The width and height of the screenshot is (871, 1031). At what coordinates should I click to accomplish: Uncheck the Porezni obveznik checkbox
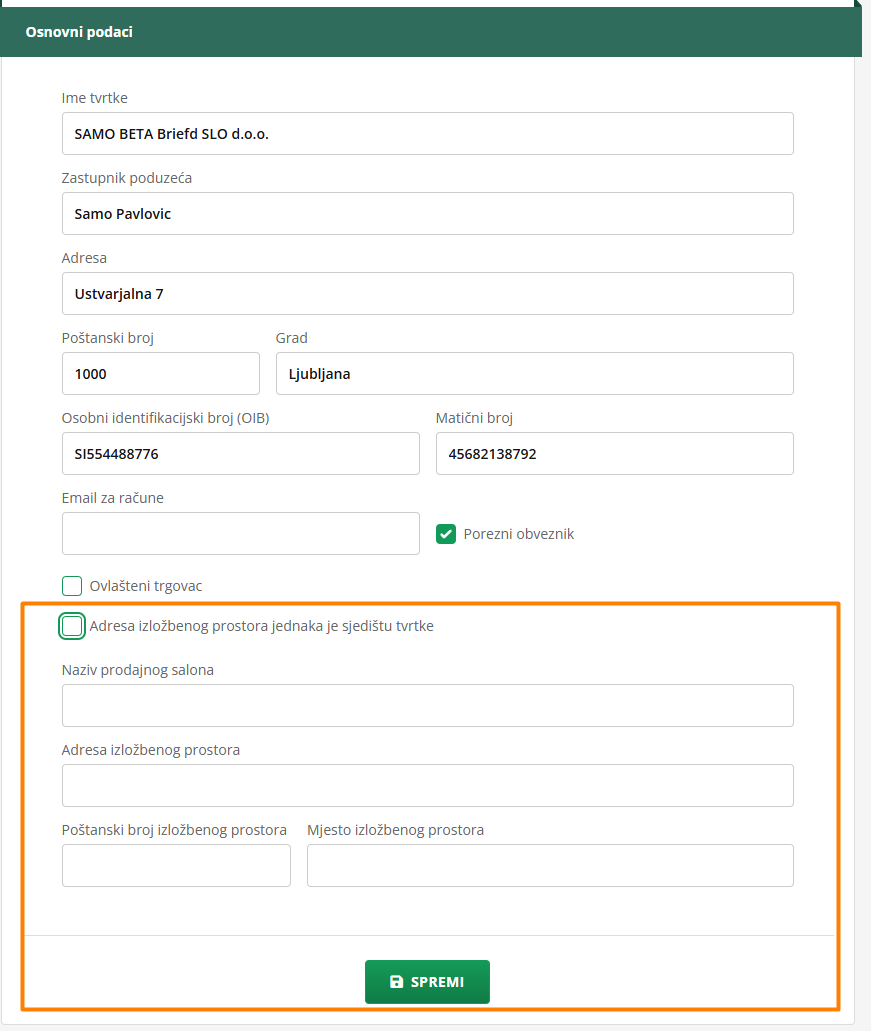point(446,534)
